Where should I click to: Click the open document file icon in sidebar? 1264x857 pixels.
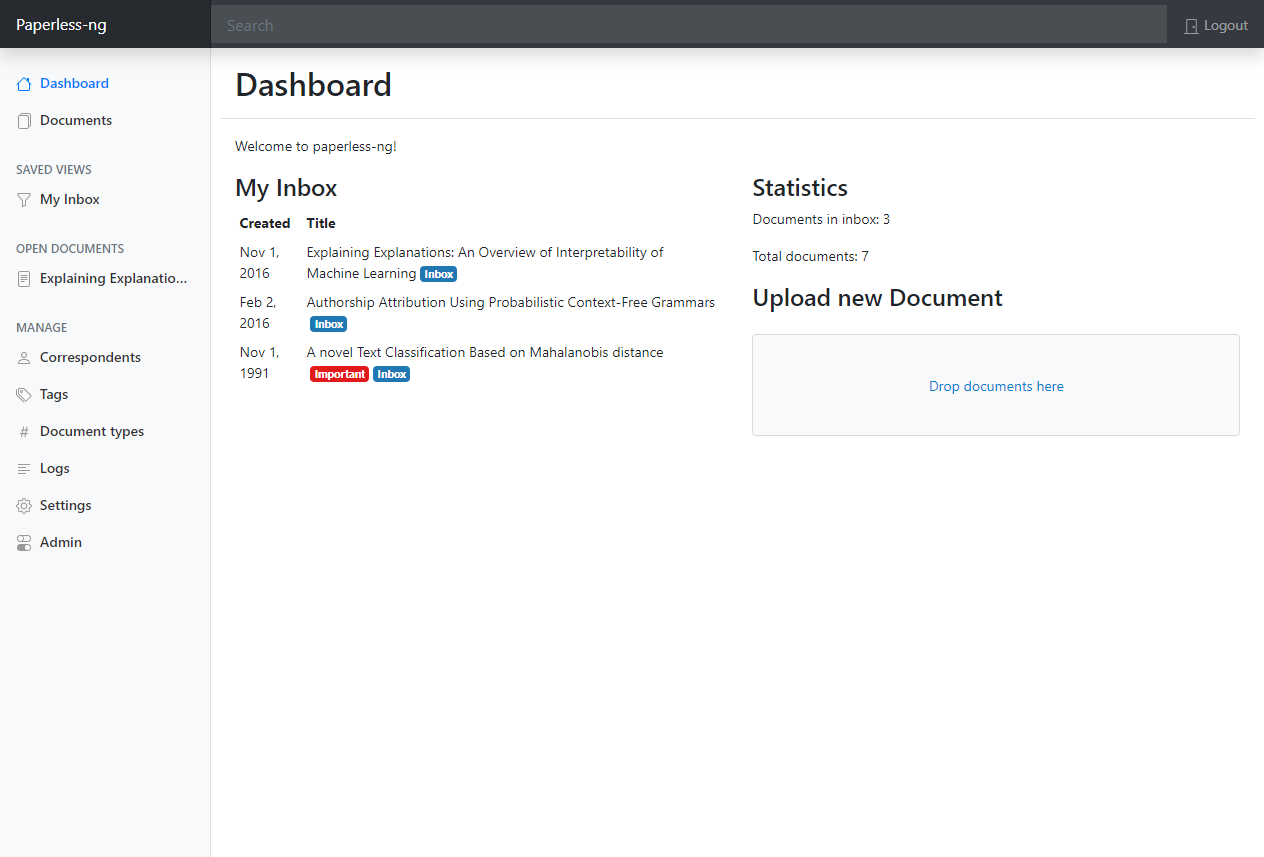tap(24, 279)
